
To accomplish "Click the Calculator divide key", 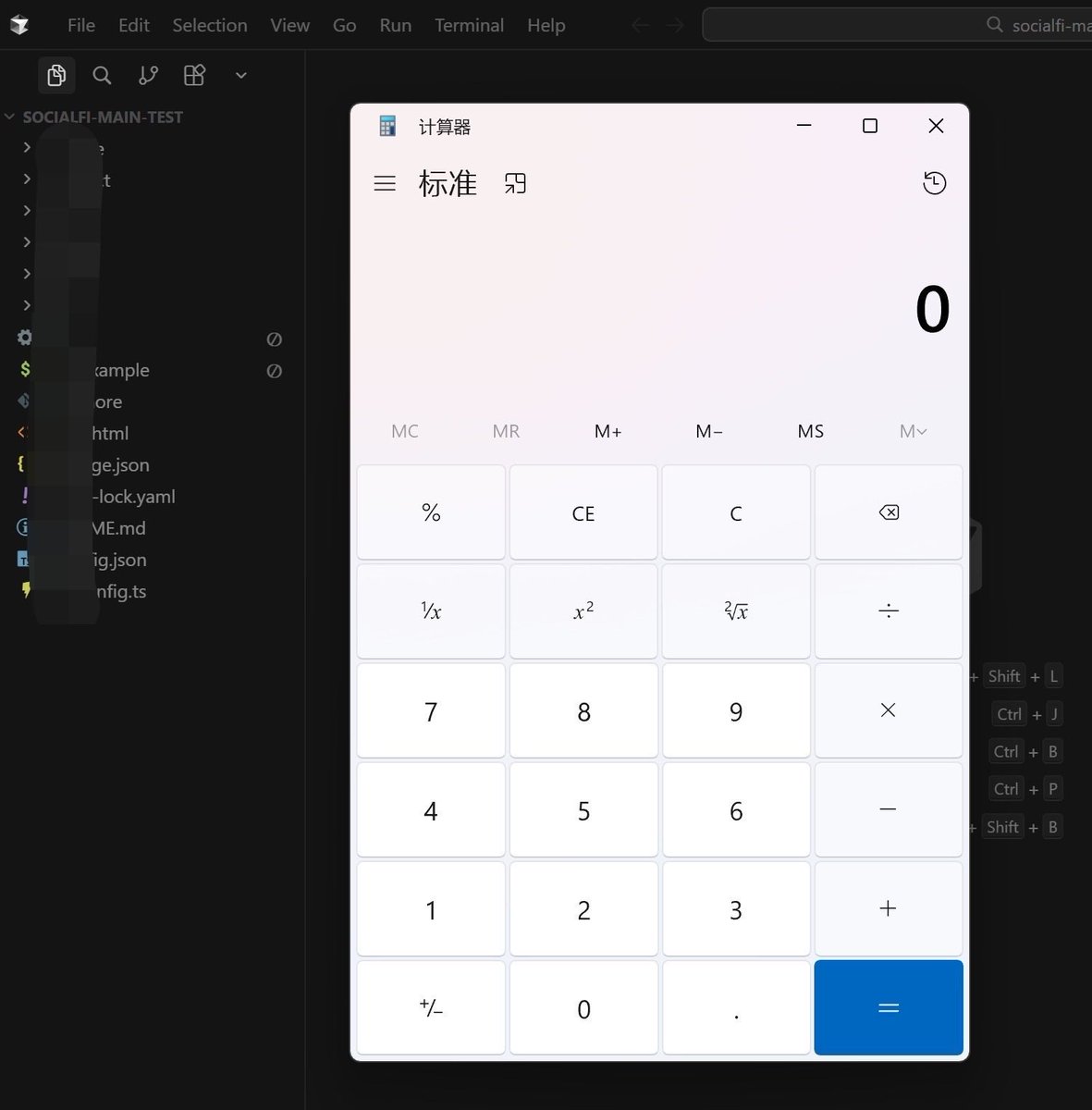I will pyautogui.click(x=889, y=611).
